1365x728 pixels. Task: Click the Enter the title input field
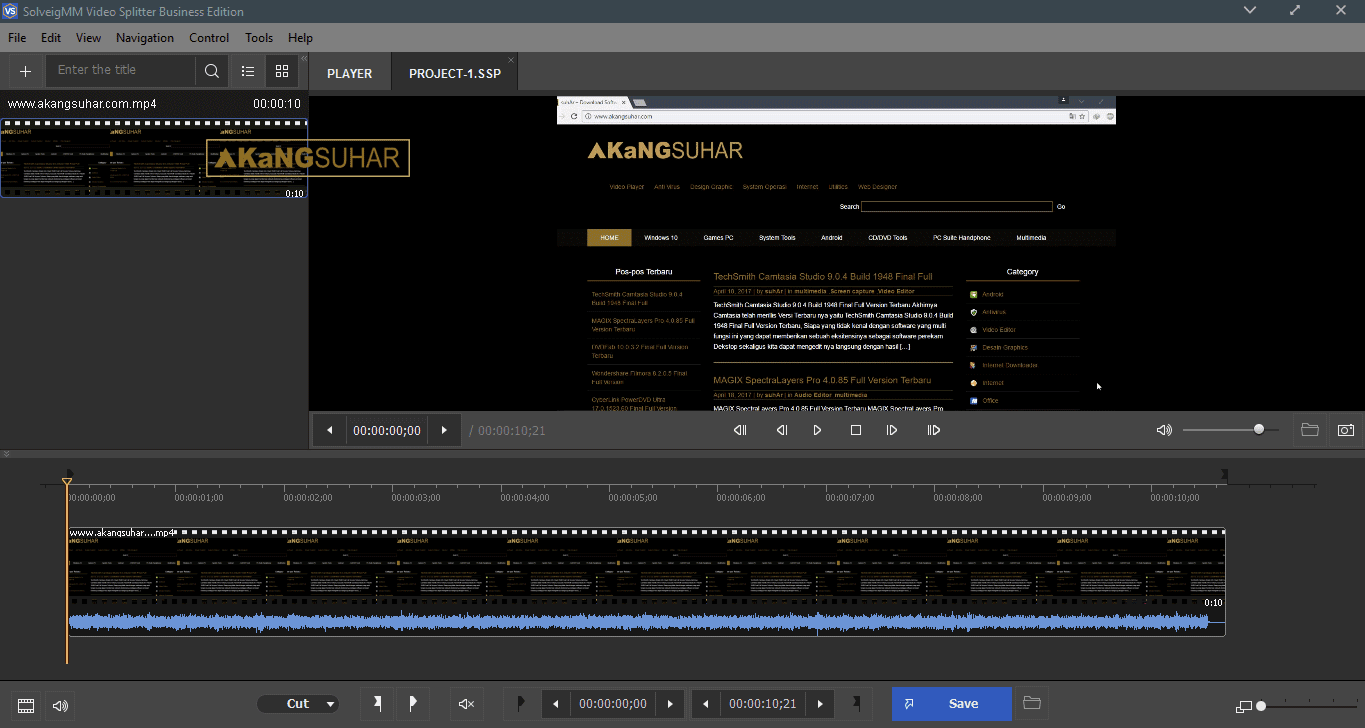tap(120, 70)
